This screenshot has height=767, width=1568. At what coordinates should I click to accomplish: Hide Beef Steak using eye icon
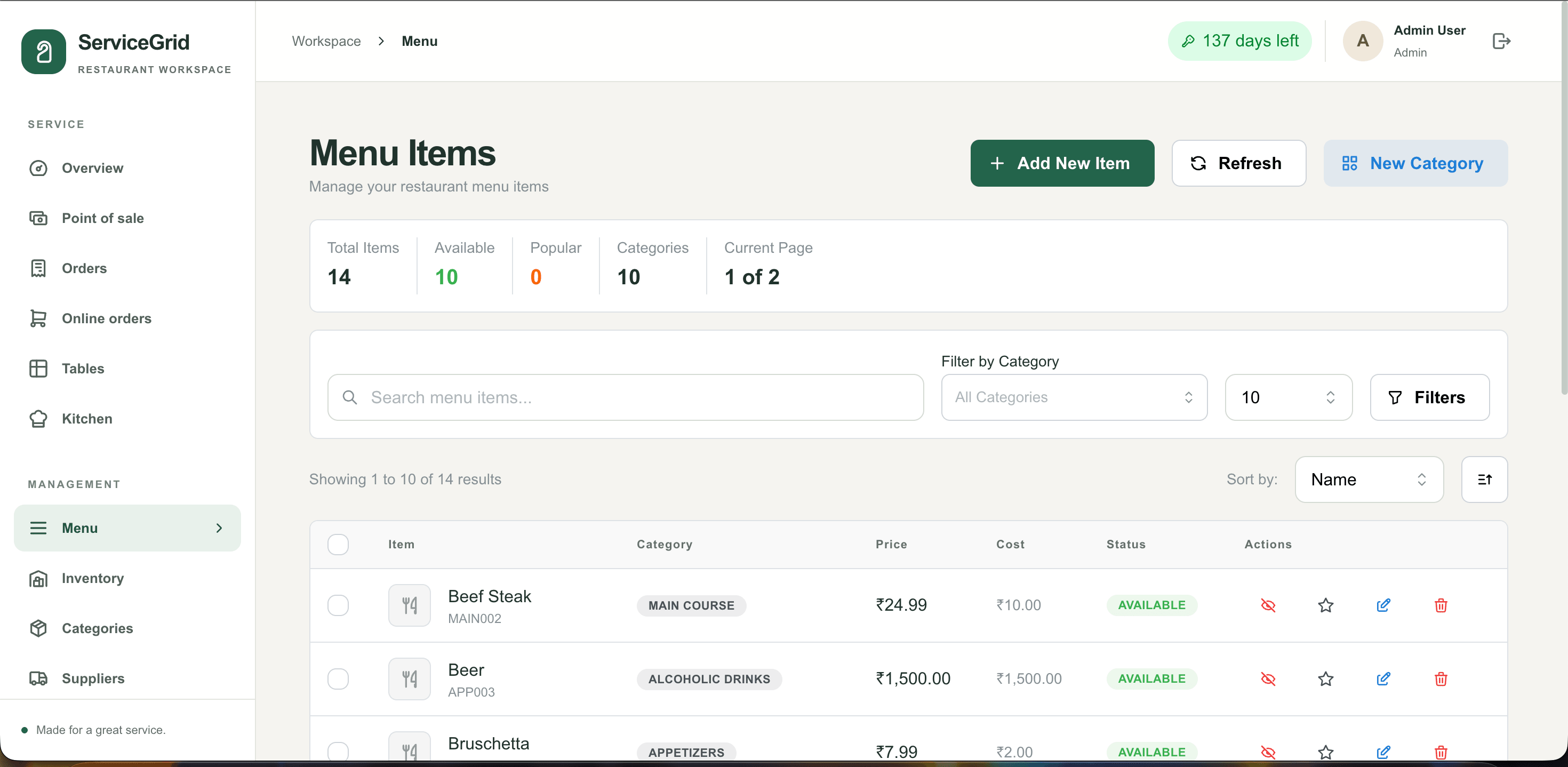(1268, 605)
